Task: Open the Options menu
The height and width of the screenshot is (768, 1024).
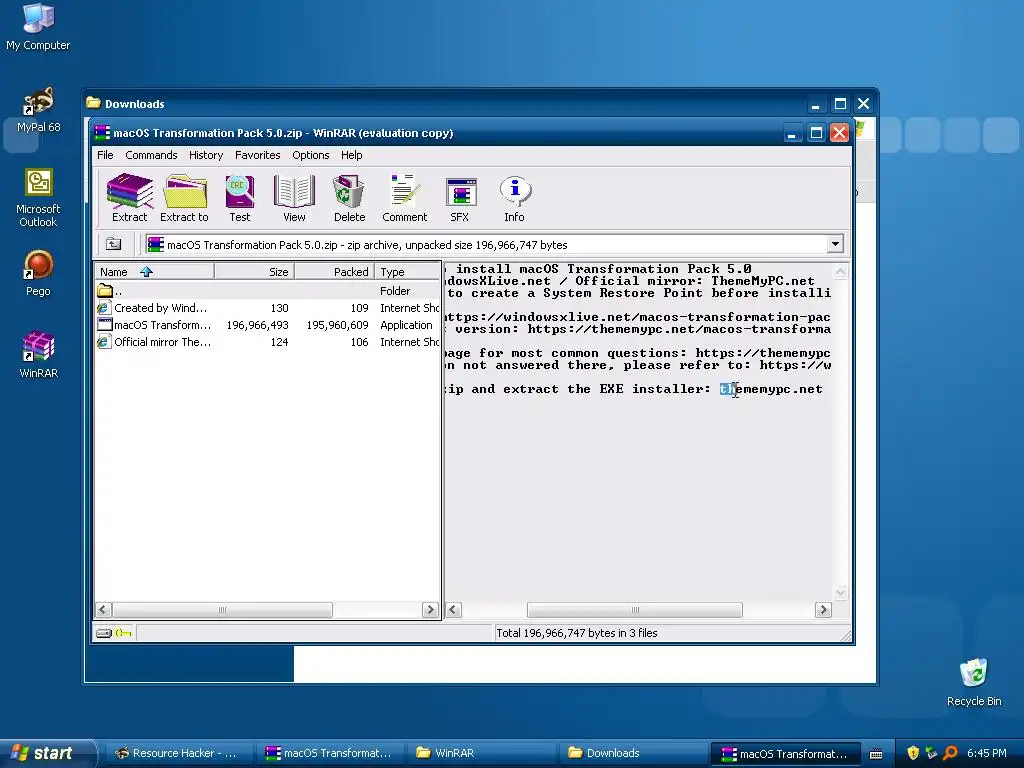Action: click(311, 155)
